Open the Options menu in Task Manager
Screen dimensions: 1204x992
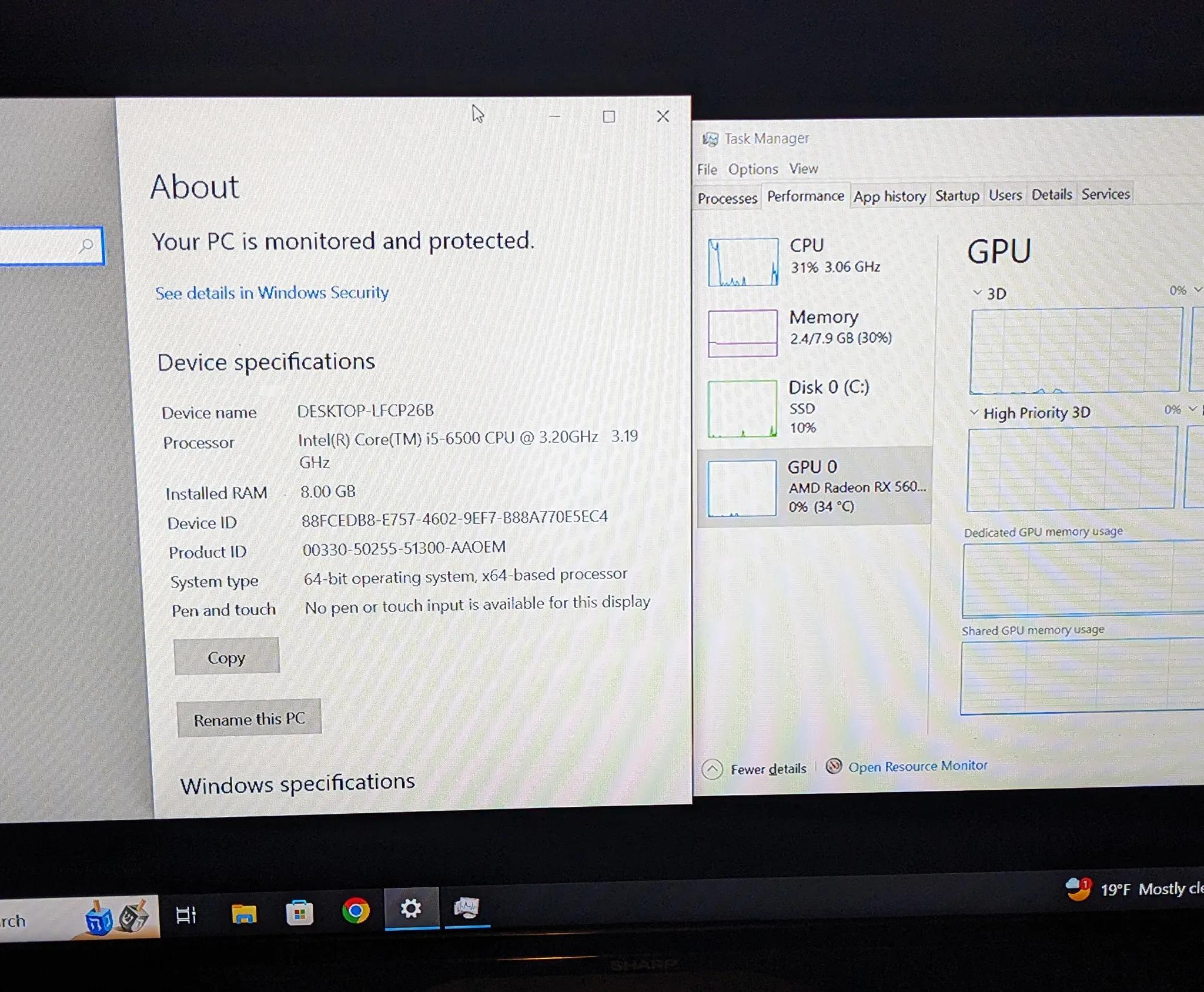[x=753, y=169]
